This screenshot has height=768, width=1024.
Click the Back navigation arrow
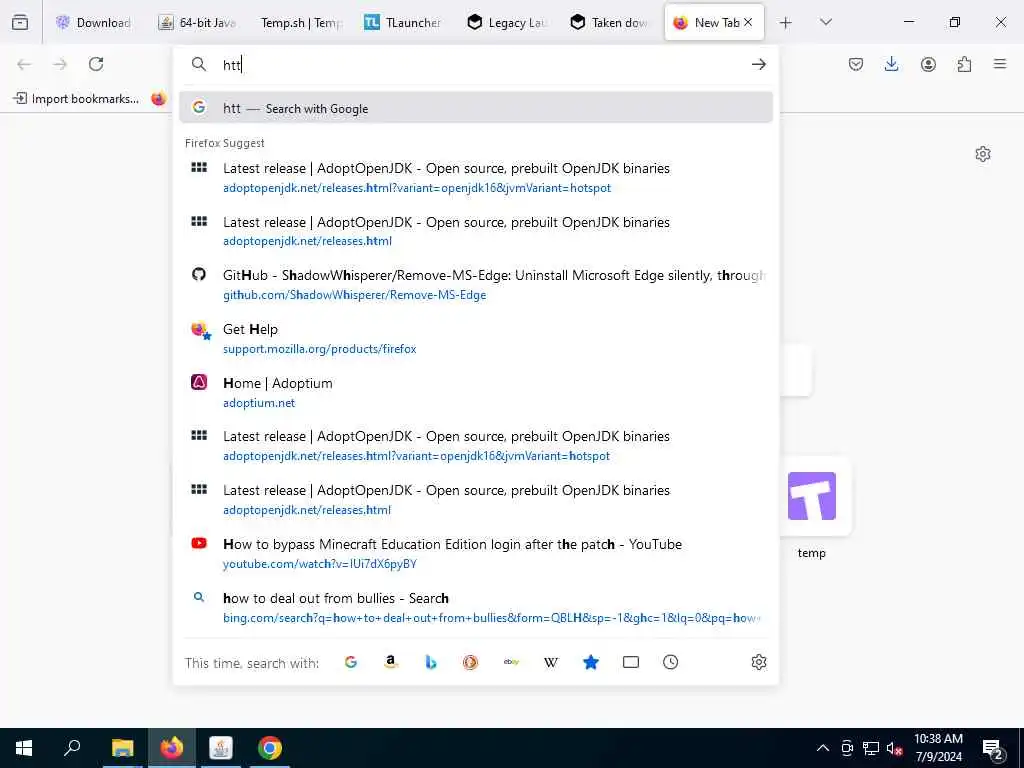coord(24,64)
